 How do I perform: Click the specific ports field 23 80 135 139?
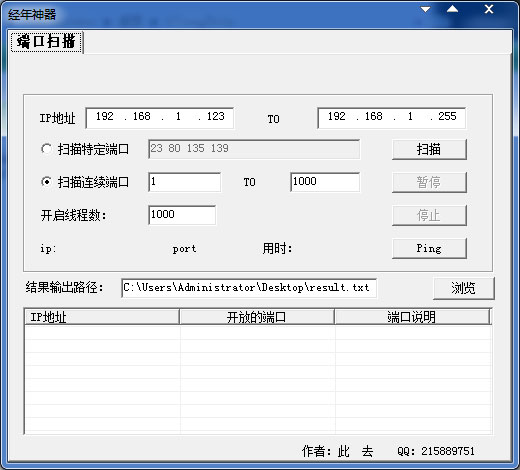point(254,149)
